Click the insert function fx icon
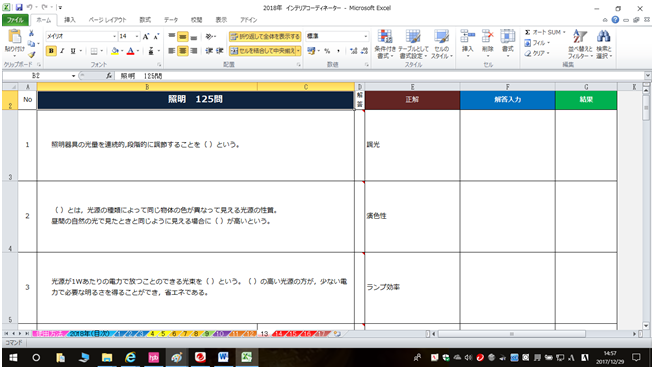Viewport: 654px width, 370px height. (x=109, y=76)
